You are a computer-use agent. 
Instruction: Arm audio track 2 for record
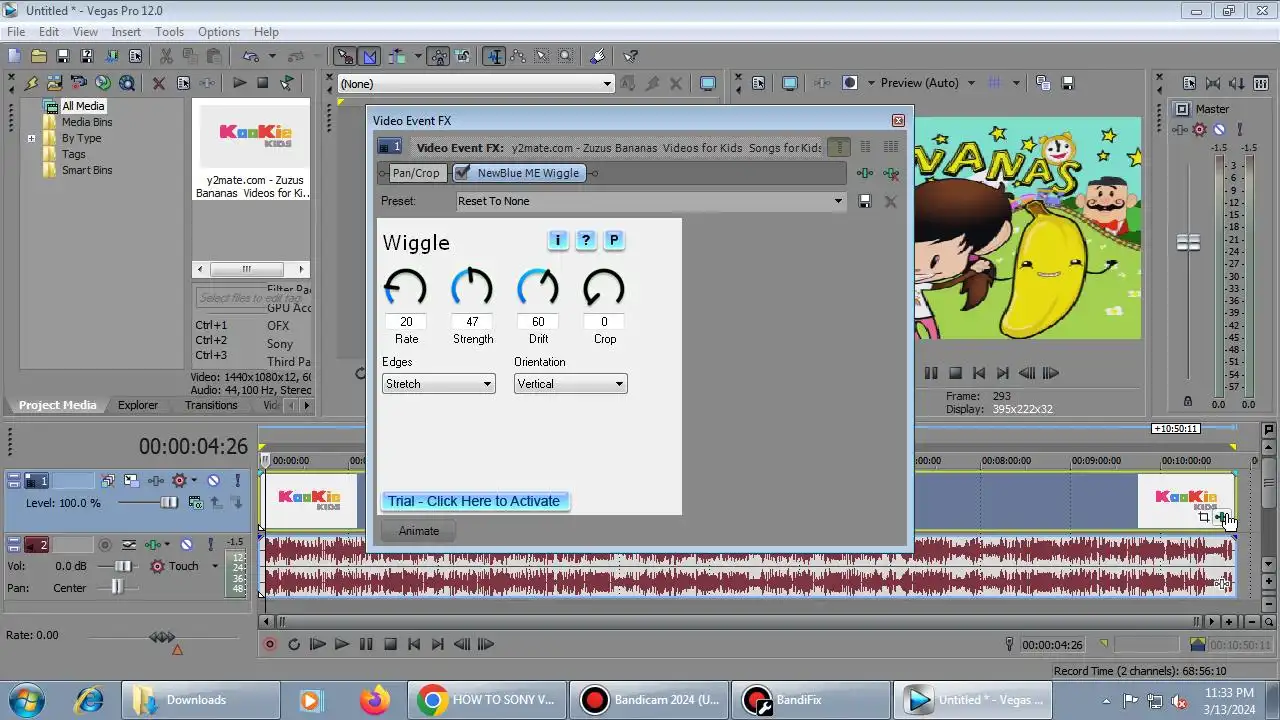[105, 545]
